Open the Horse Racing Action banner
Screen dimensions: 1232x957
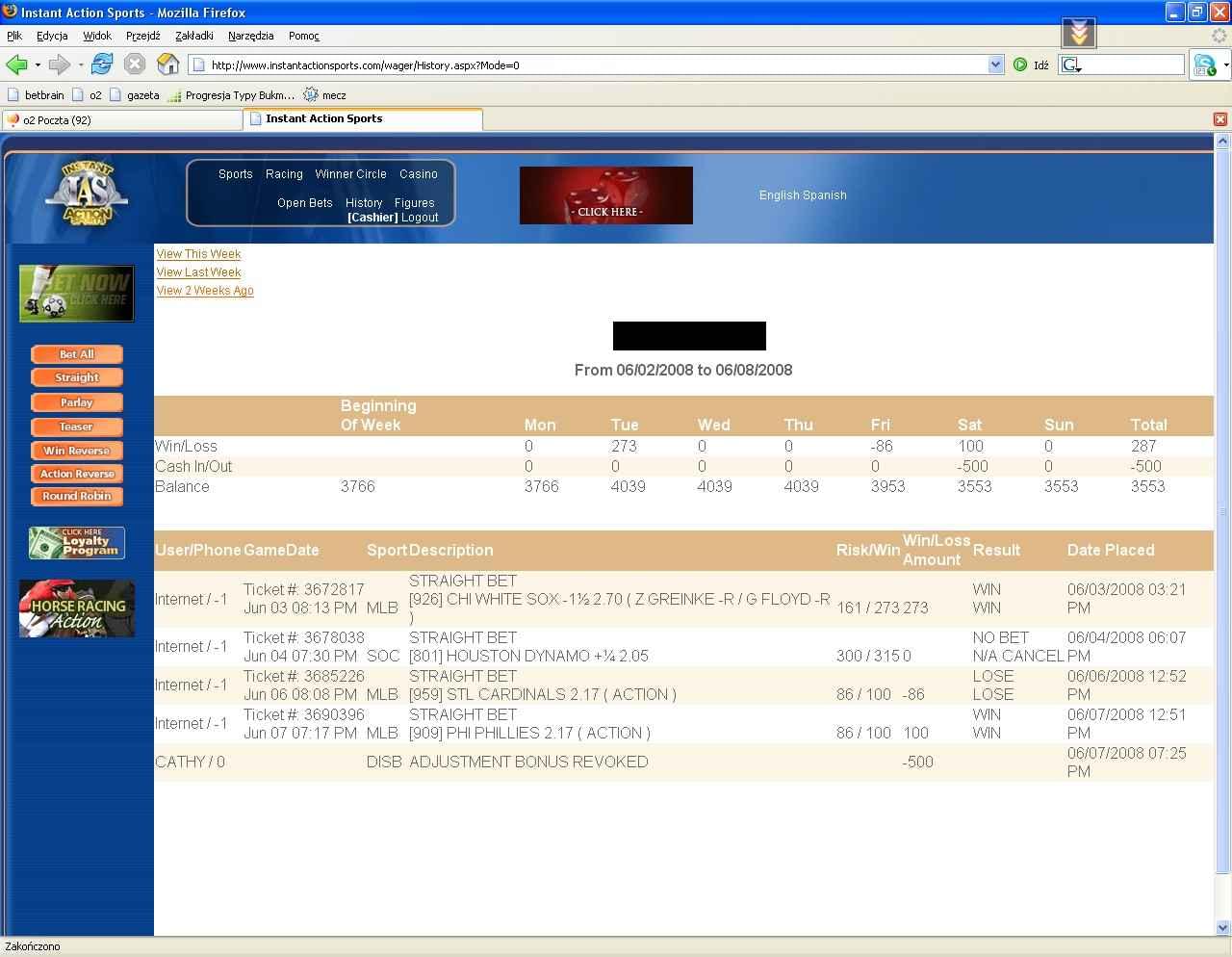[77, 608]
